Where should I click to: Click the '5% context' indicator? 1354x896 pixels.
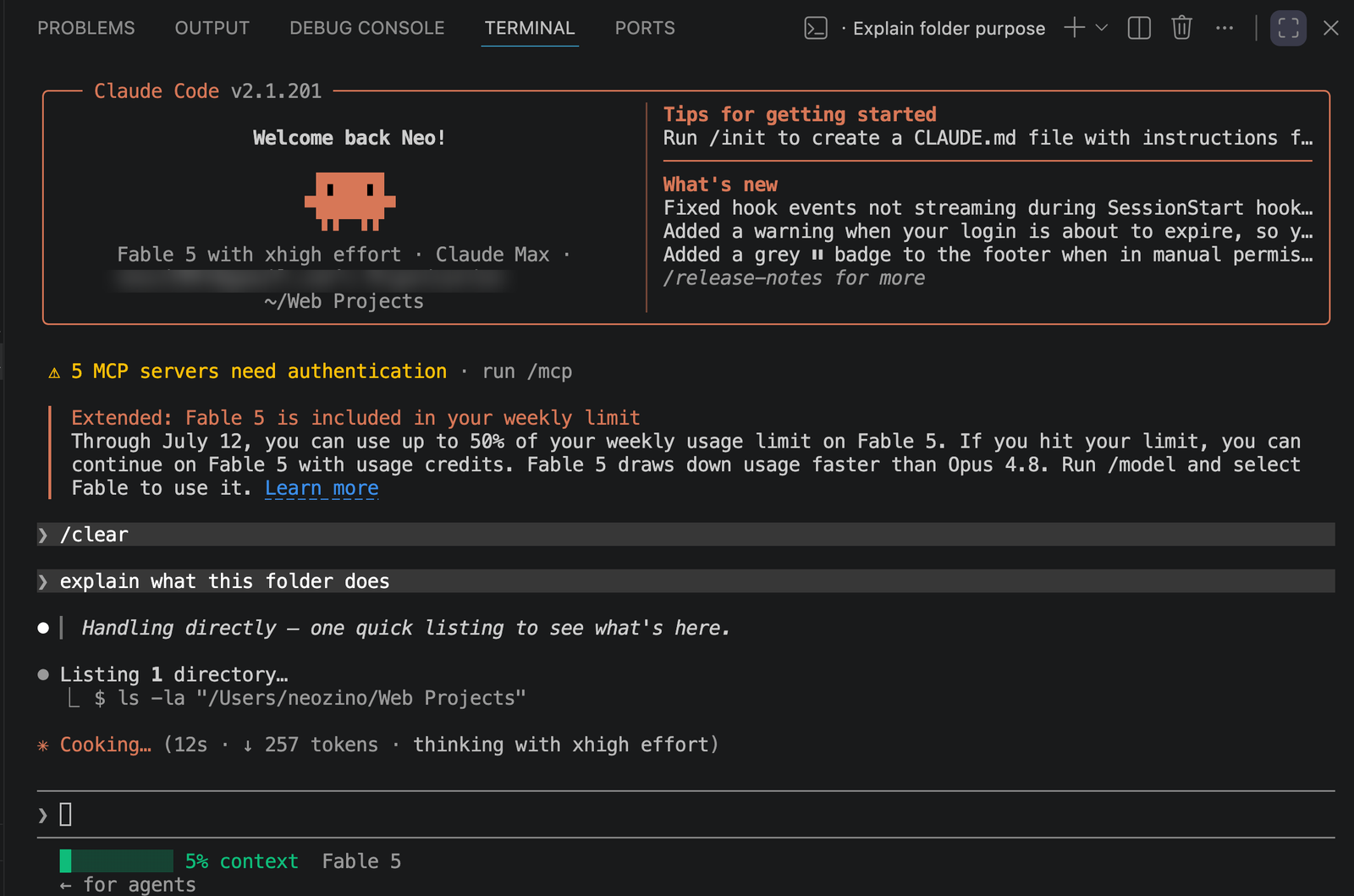click(241, 861)
